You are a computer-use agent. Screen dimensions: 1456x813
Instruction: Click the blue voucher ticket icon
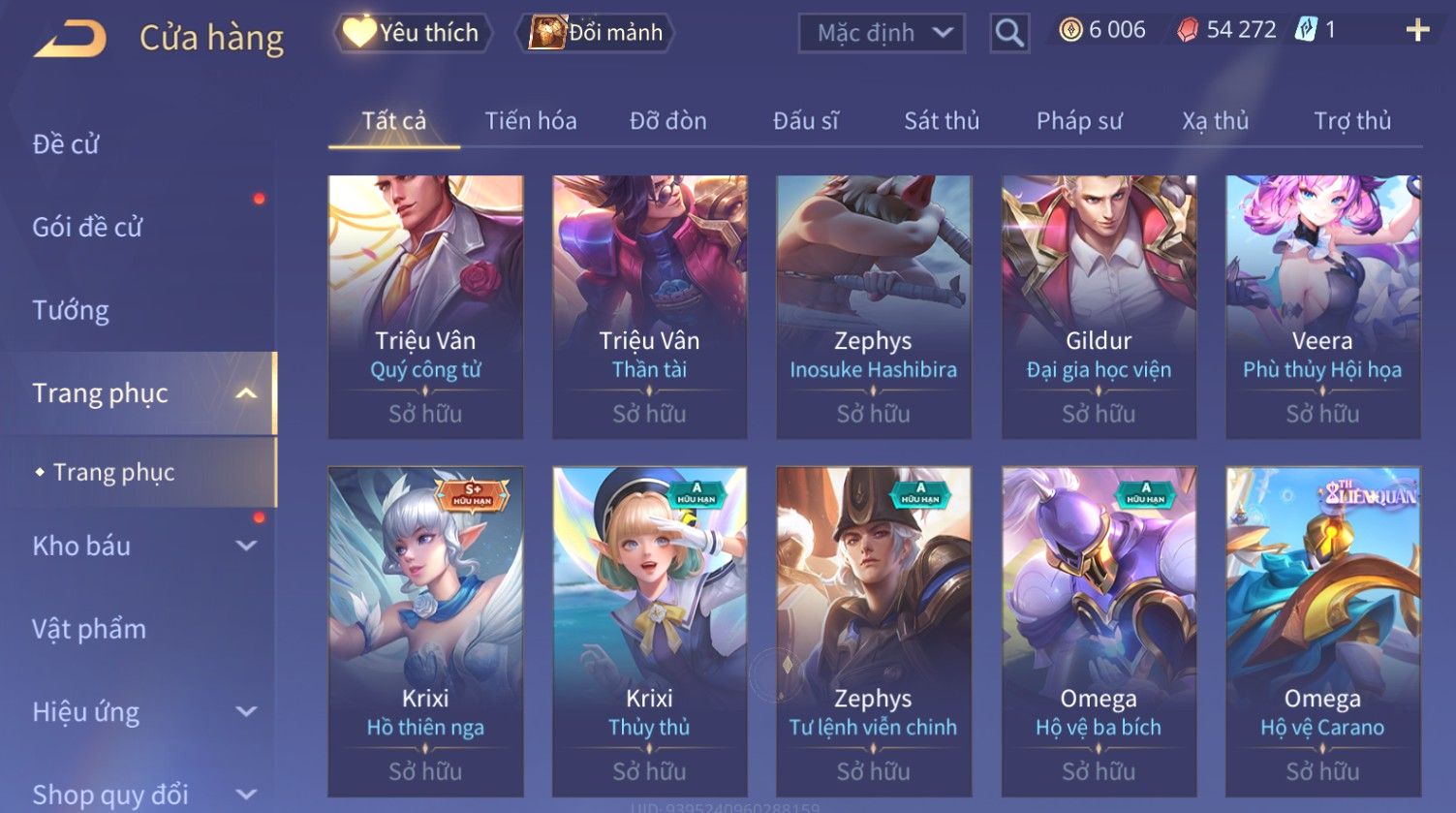point(1305,30)
